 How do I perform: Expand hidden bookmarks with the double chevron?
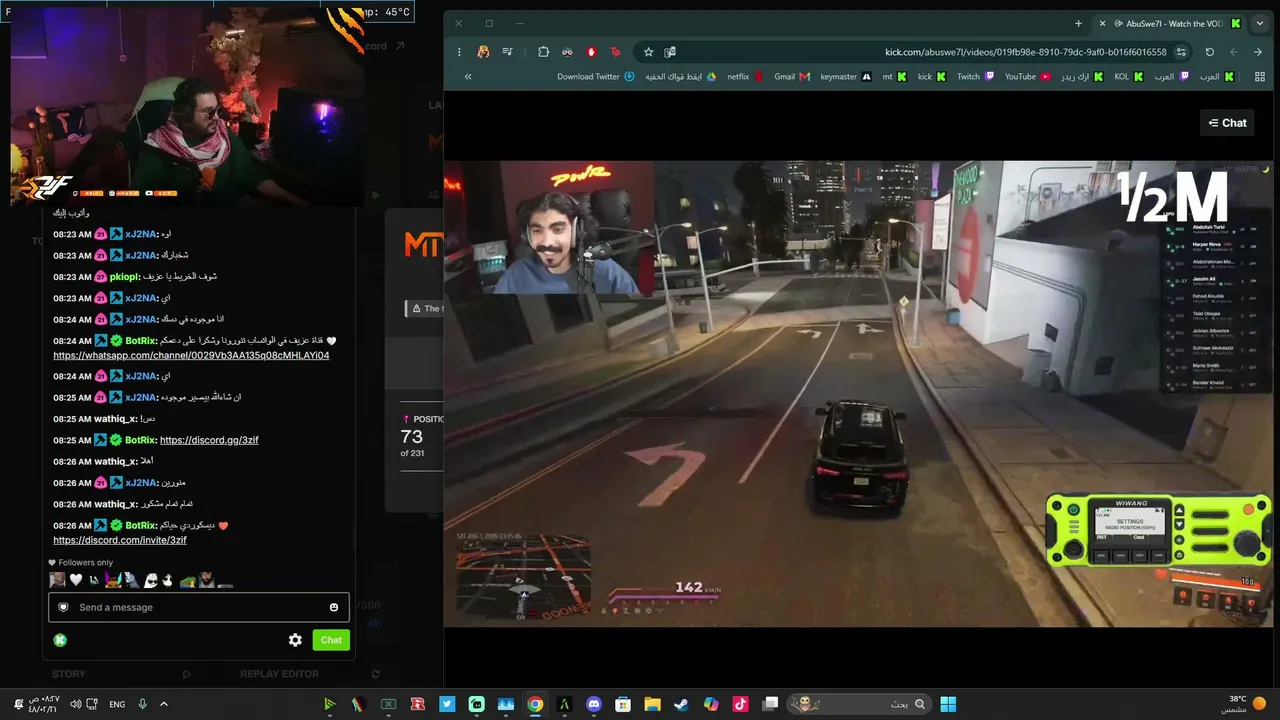pyautogui.click(x=468, y=77)
